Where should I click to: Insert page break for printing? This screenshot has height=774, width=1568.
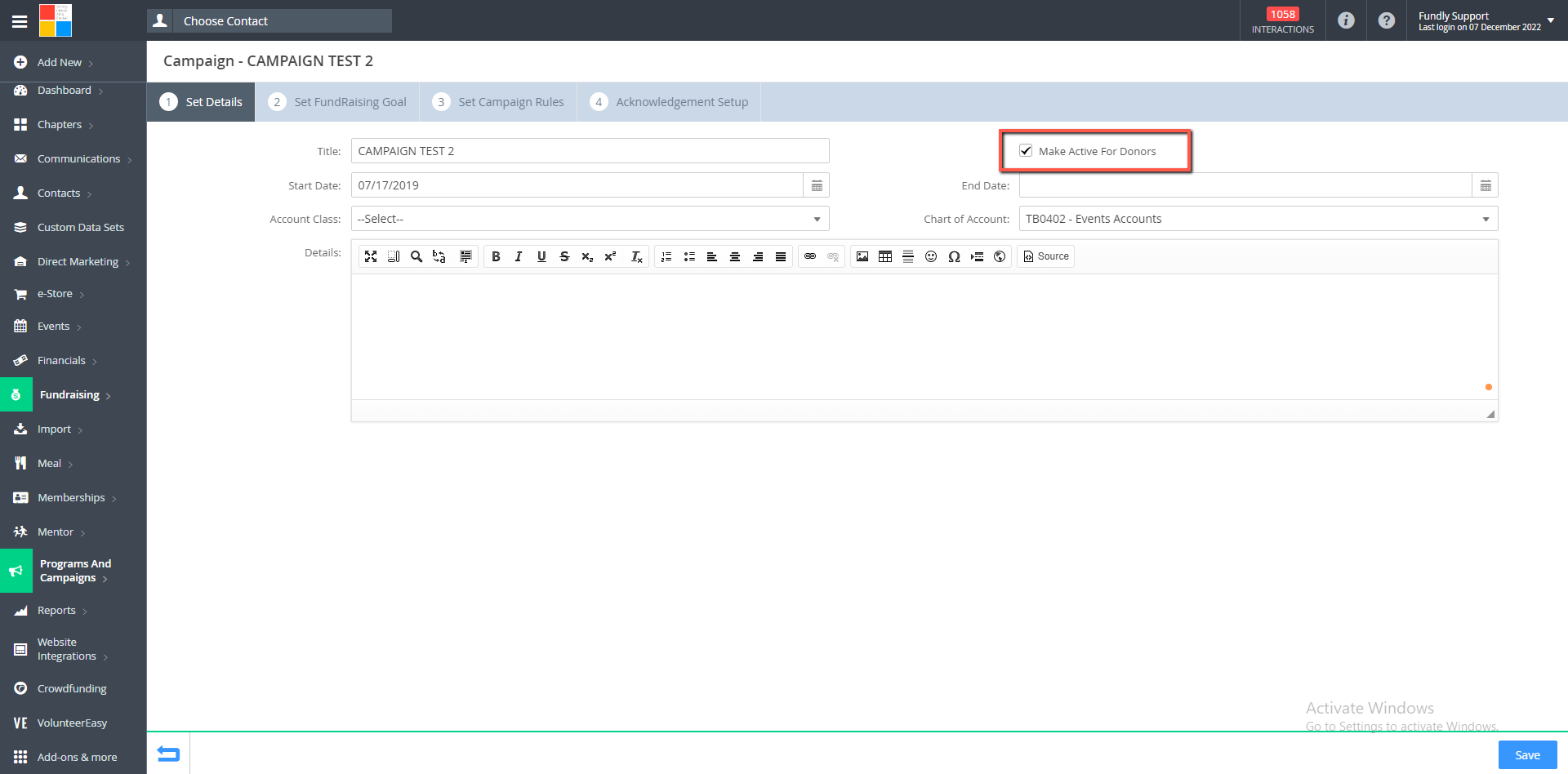(977, 256)
